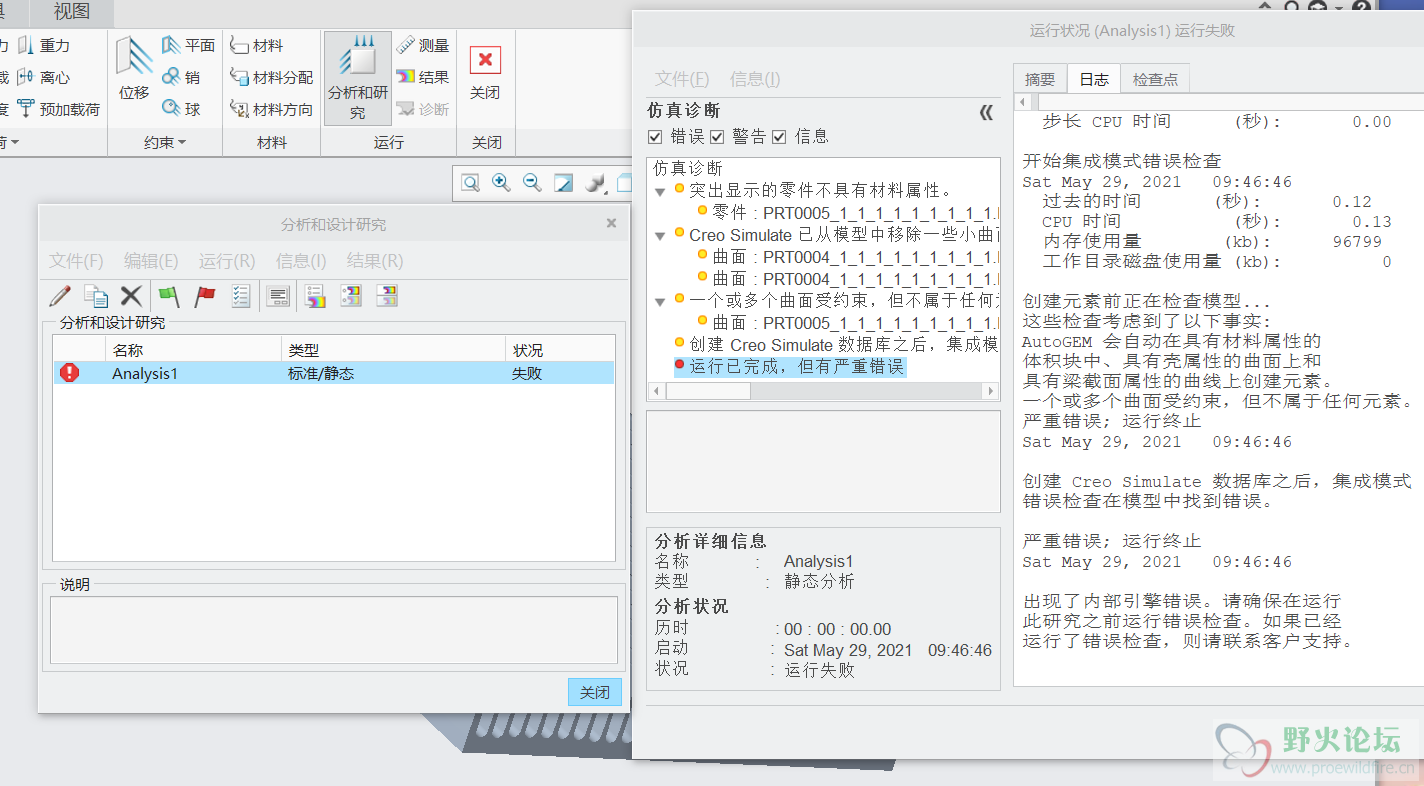
Task: Click the refit zoom icon in graphics toolbar
Action: point(470,183)
